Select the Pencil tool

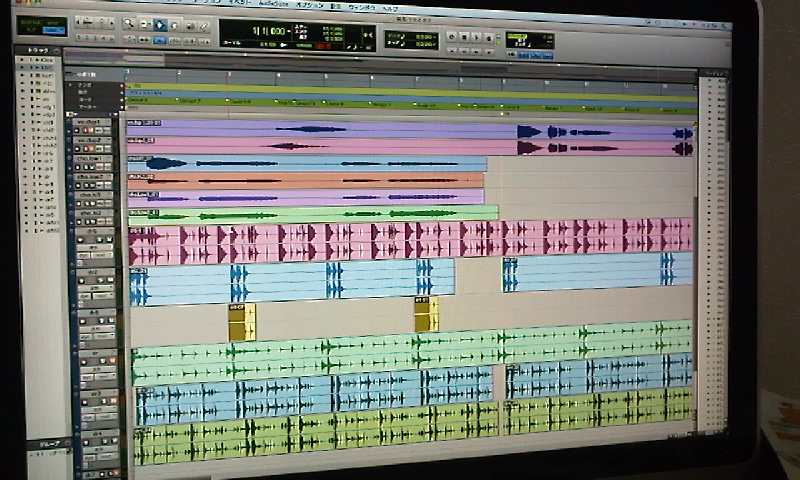[x=204, y=26]
